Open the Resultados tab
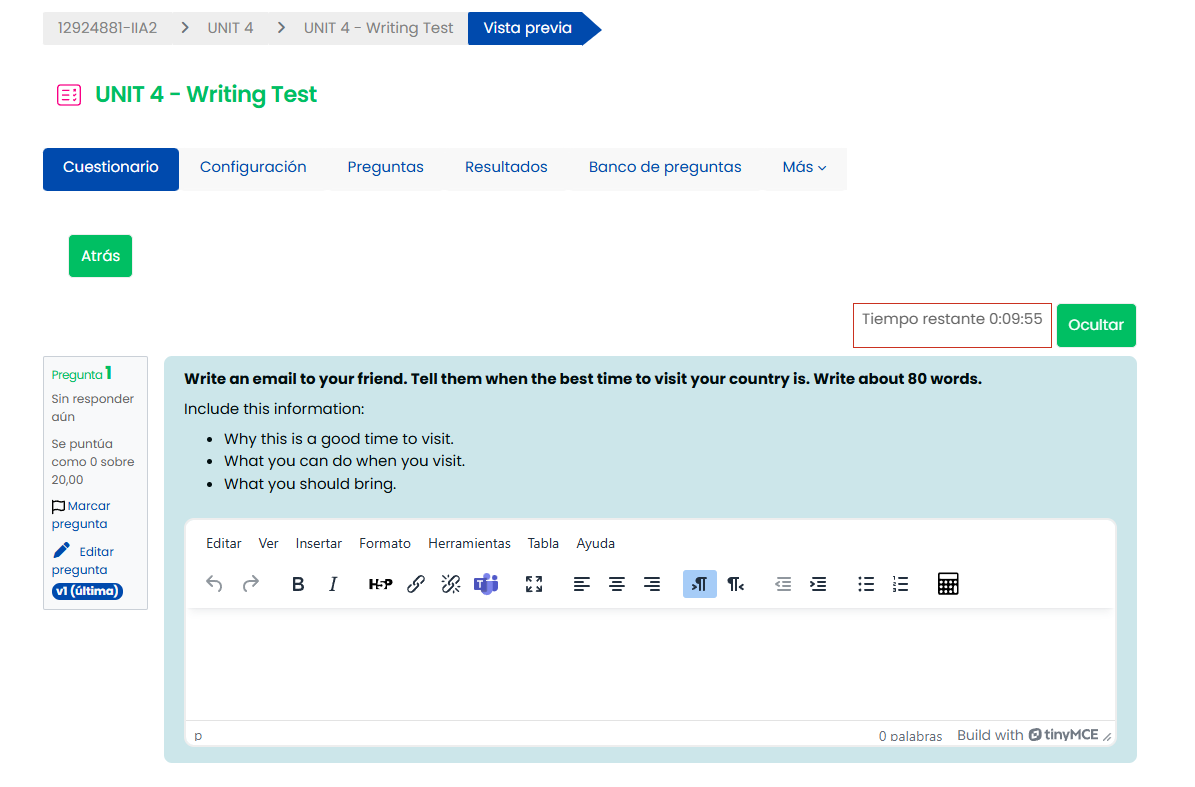1195x787 pixels. click(x=506, y=168)
